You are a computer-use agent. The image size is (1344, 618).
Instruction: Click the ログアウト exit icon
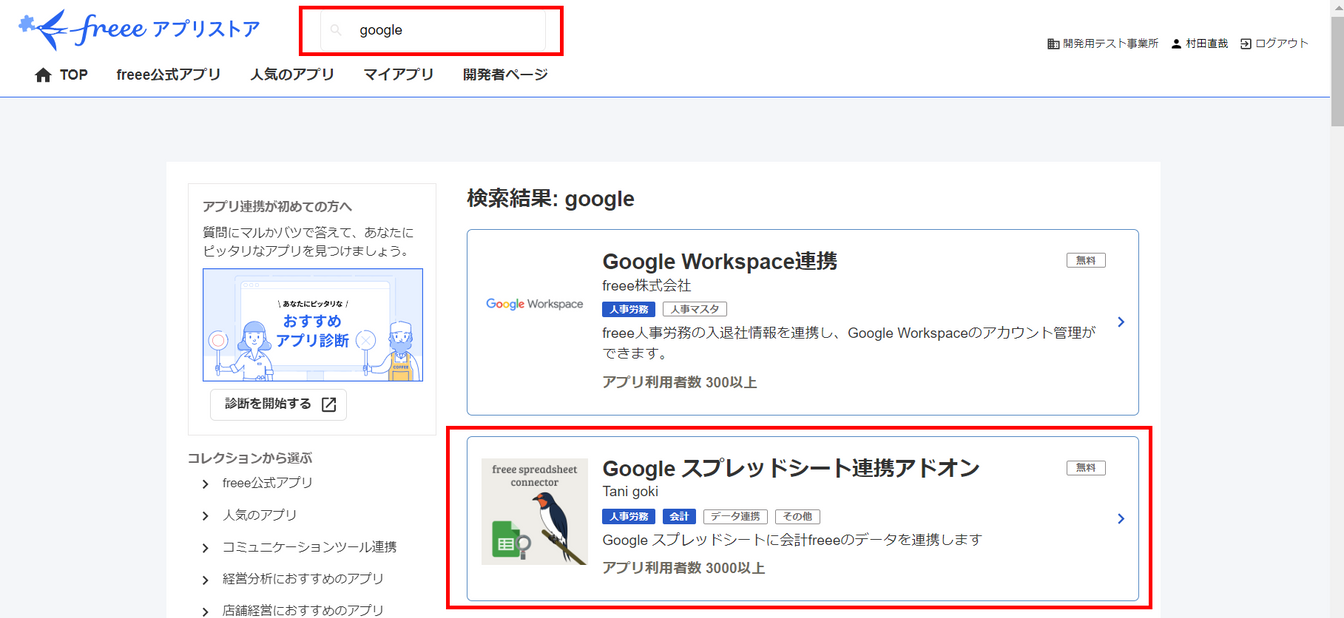1246,44
